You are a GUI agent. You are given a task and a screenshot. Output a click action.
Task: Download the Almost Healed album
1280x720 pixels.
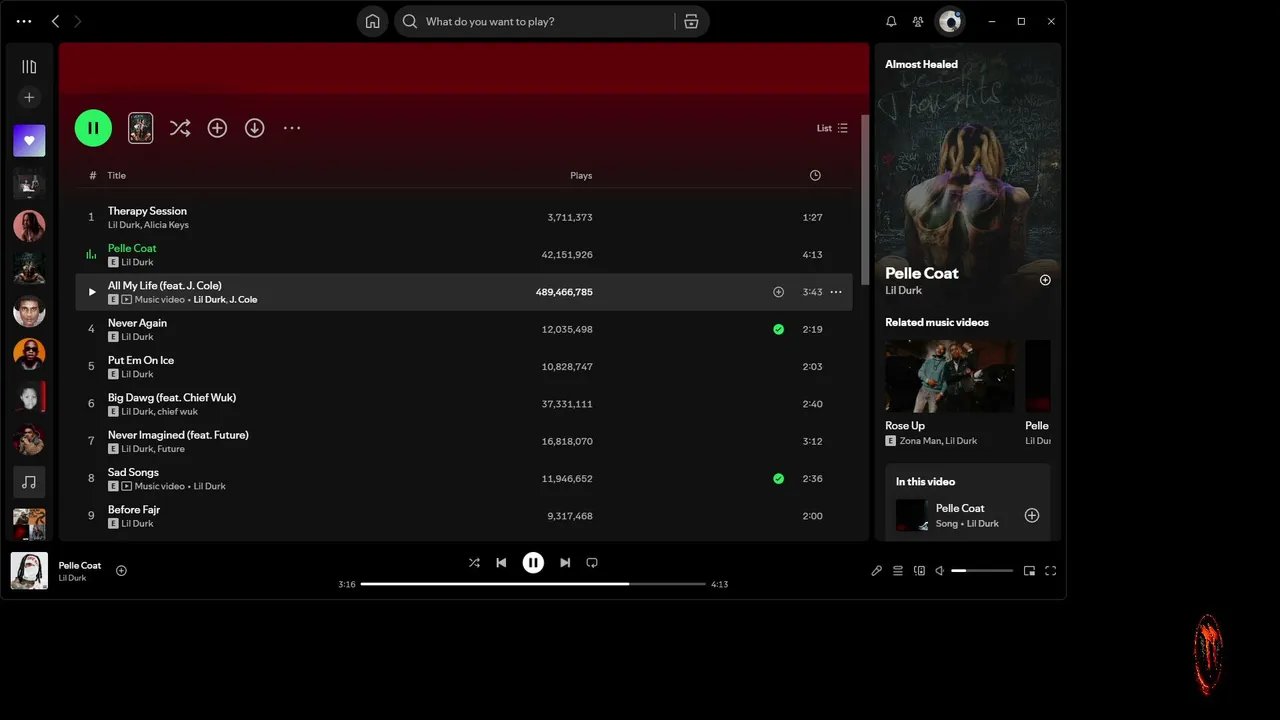(x=255, y=128)
